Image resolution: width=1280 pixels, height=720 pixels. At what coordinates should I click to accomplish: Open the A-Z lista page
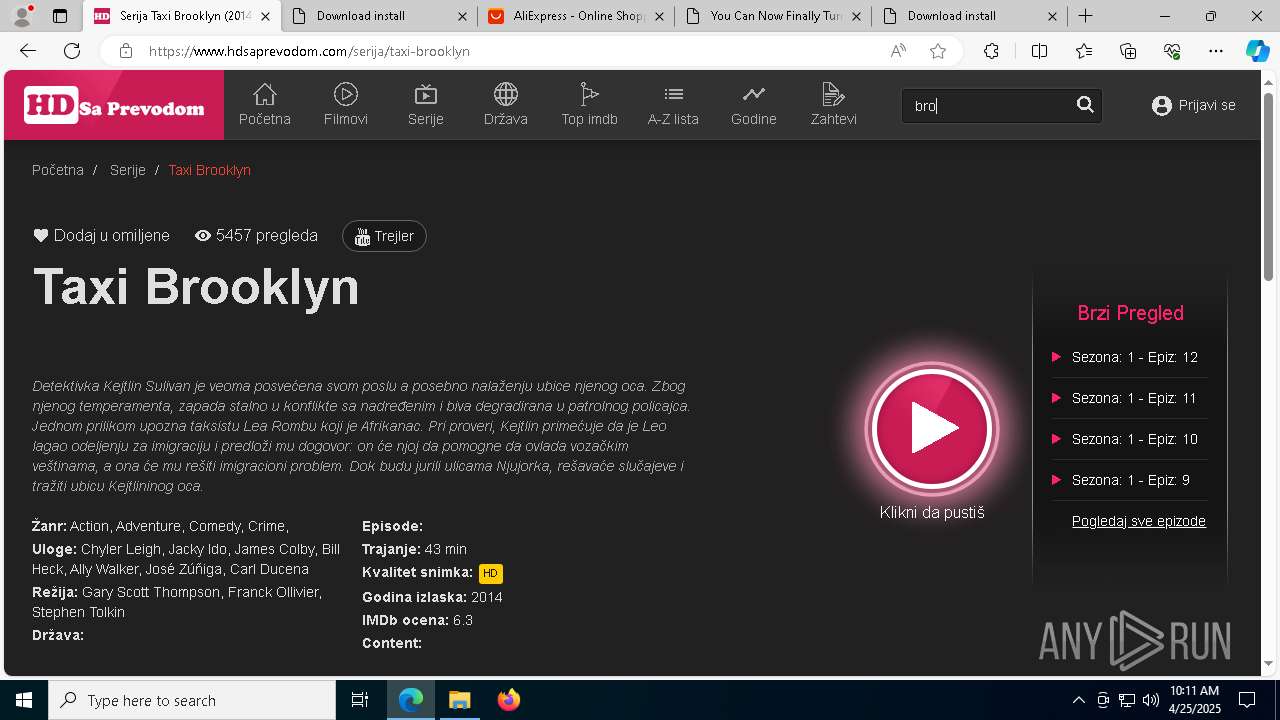click(673, 105)
